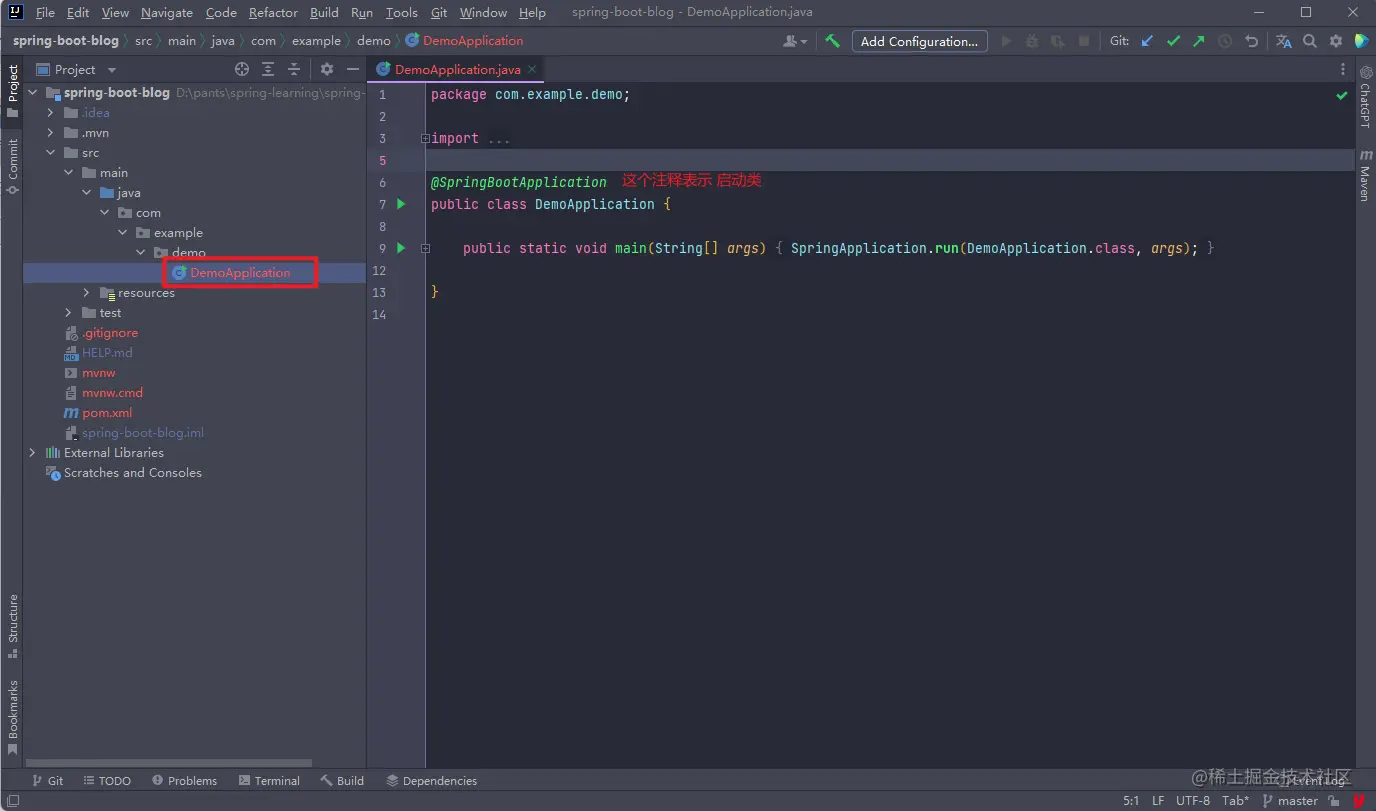Image resolution: width=1376 pixels, height=811 pixels.
Task: Toggle the Project tool window stripe button
Action: coord(12,91)
